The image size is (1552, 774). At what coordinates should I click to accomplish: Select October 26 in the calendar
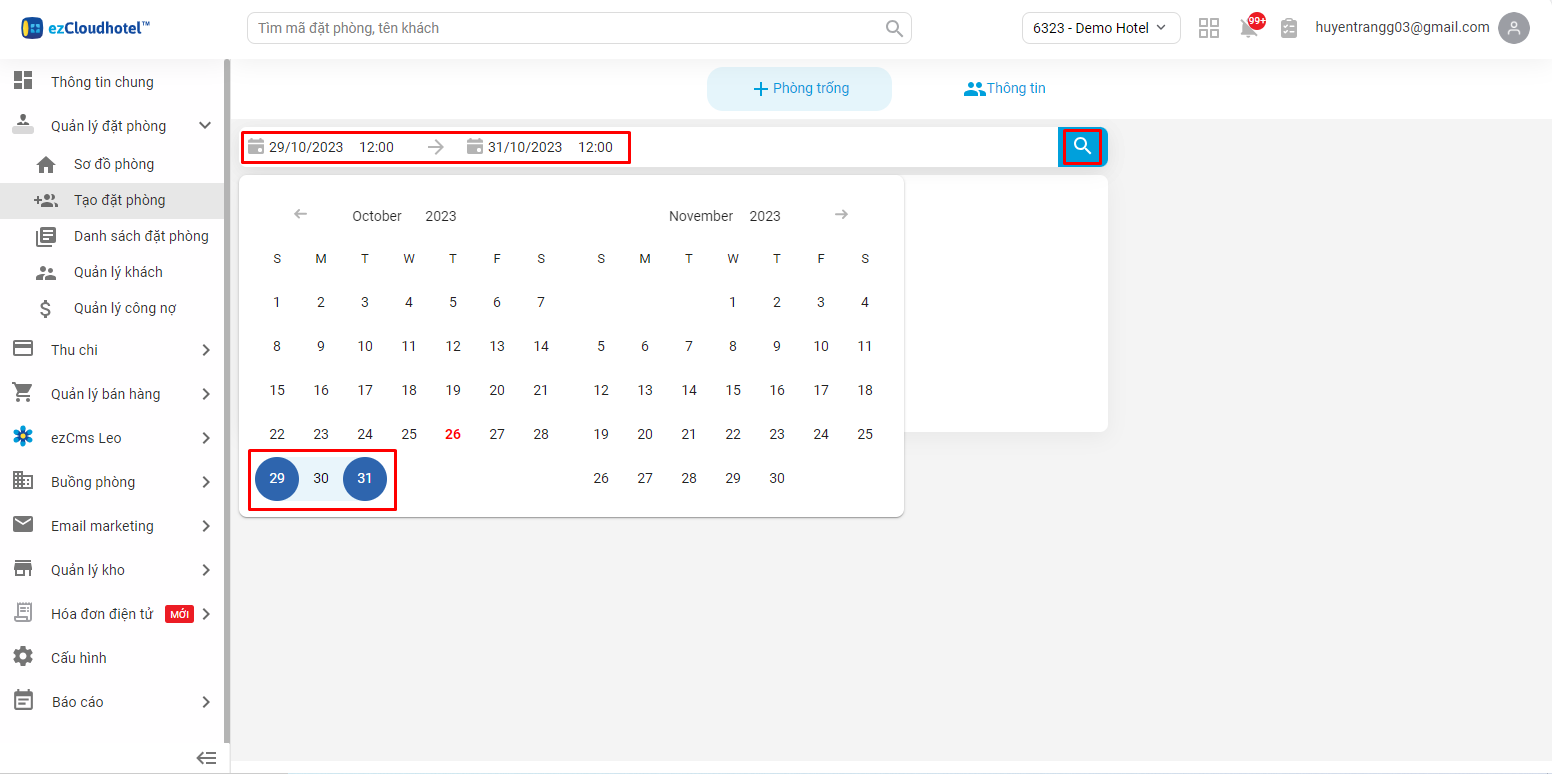pos(453,434)
